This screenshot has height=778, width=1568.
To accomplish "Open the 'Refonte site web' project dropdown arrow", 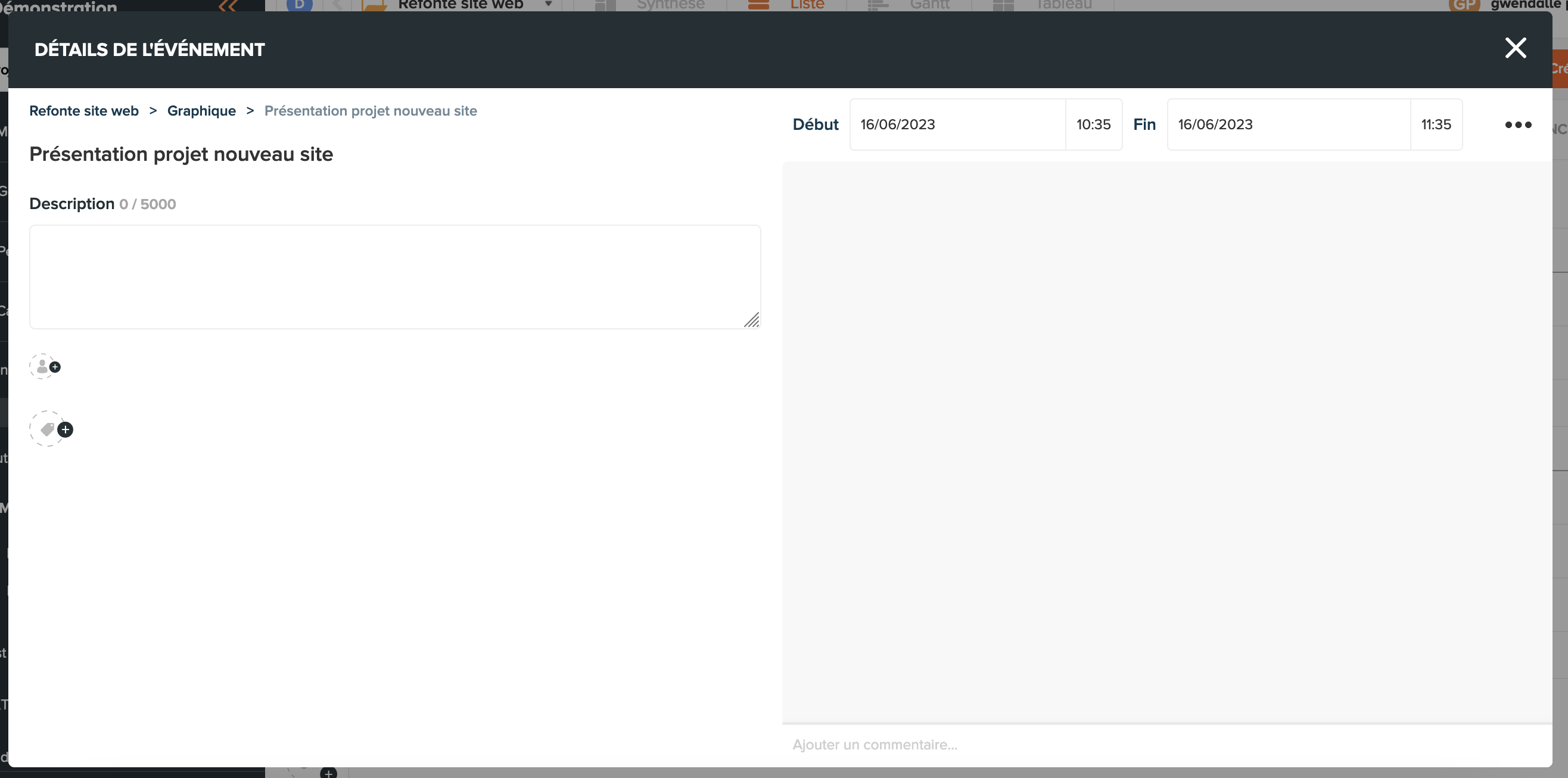I will coord(549,4).
